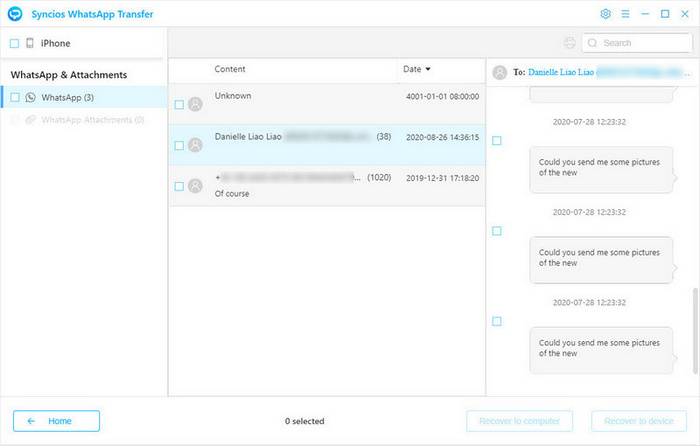The width and height of the screenshot is (700, 446).
Task: Select the conversation ending with Of course
Action: pyautogui.click(x=327, y=186)
